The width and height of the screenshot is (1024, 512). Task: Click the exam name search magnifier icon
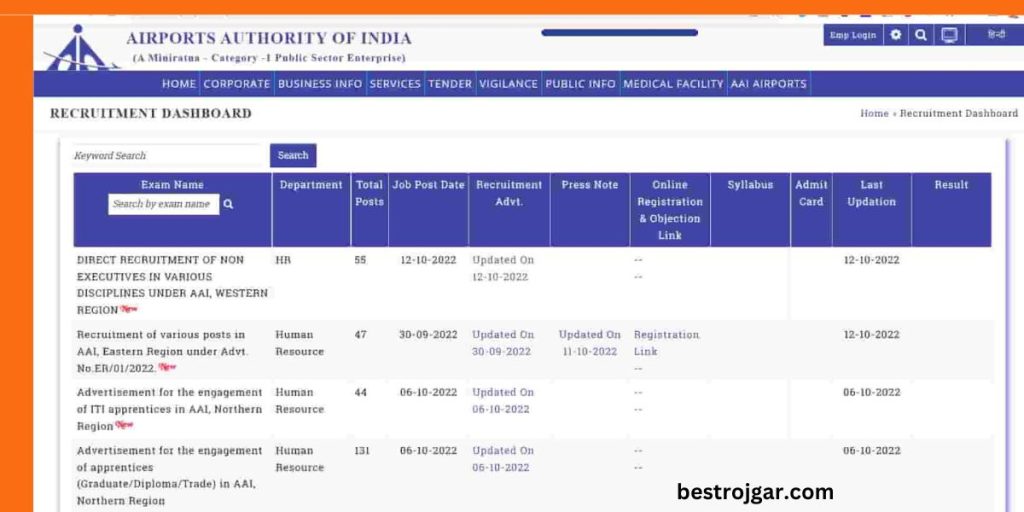tap(228, 204)
